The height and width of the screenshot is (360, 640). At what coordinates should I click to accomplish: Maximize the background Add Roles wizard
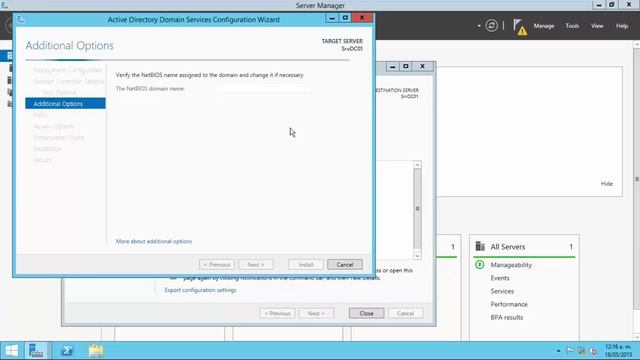[x=406, y=67]
